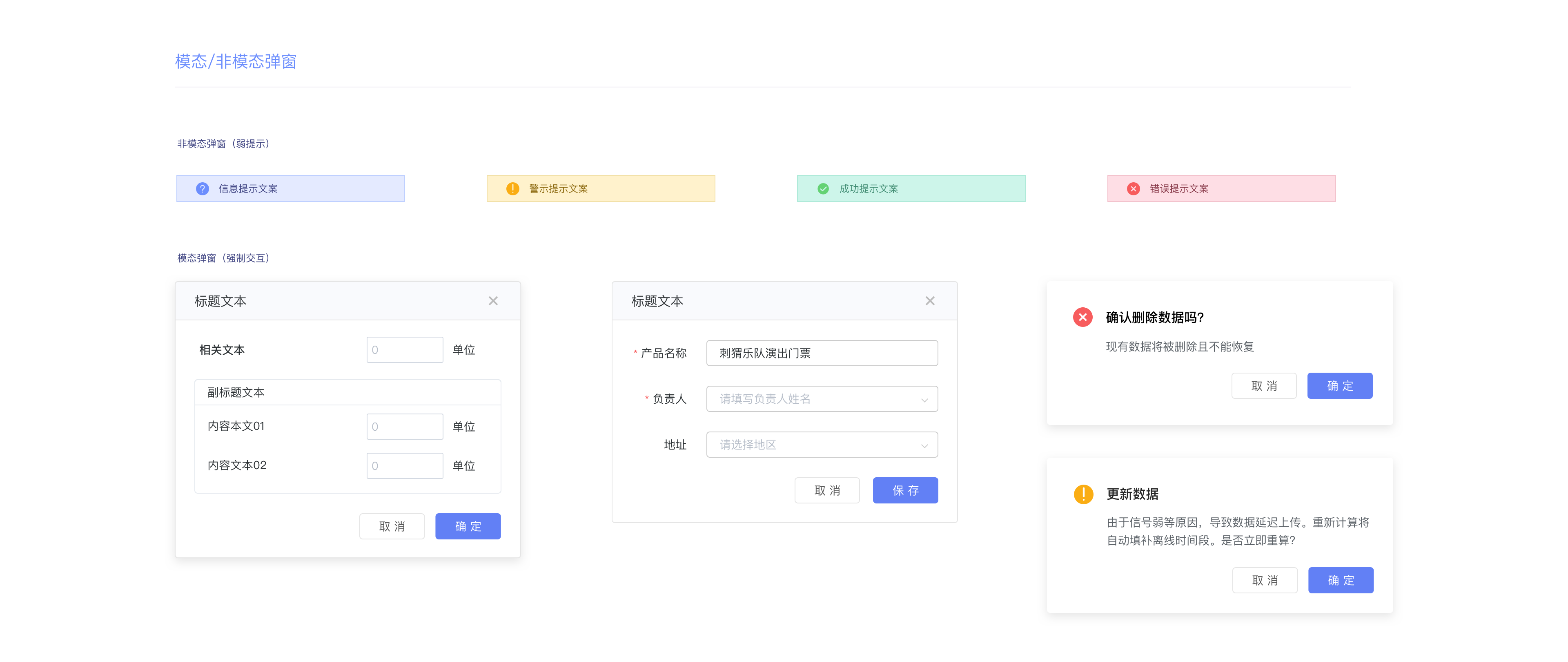Click the red cross error alert icon
This screenshot has height=662, width=1568.
(1133, 189)
